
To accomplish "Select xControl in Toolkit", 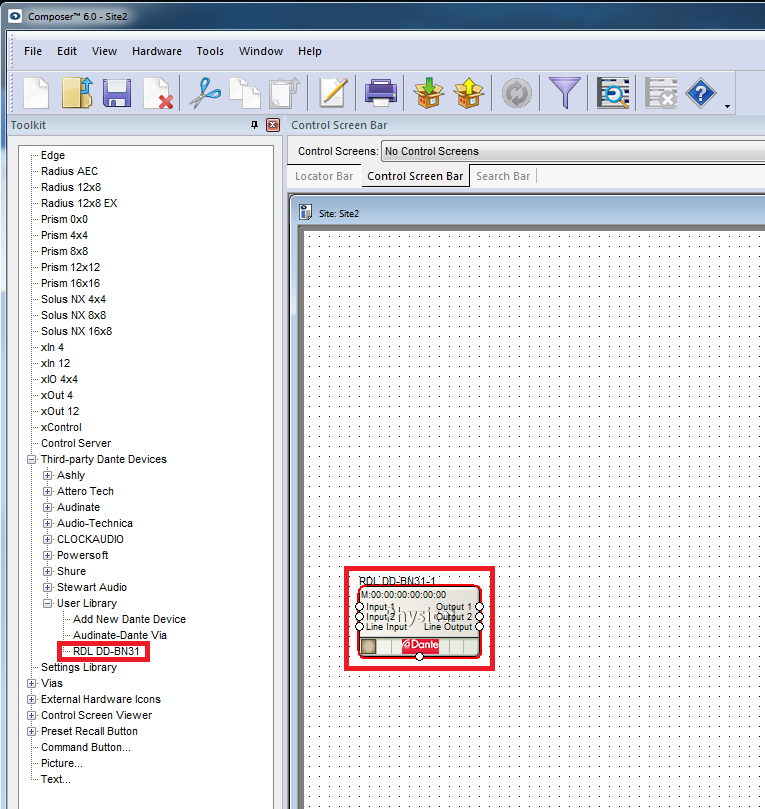I will click(x=61, y=427).
